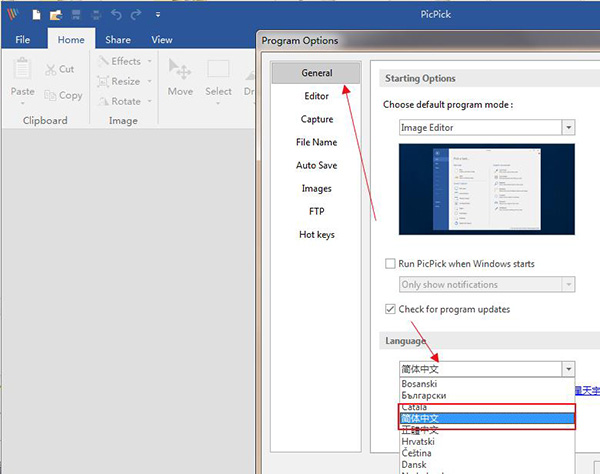This screenshot has width=600, height=474.
Task: Click the grayed Save icon in title bar
Action: point(76,15)
